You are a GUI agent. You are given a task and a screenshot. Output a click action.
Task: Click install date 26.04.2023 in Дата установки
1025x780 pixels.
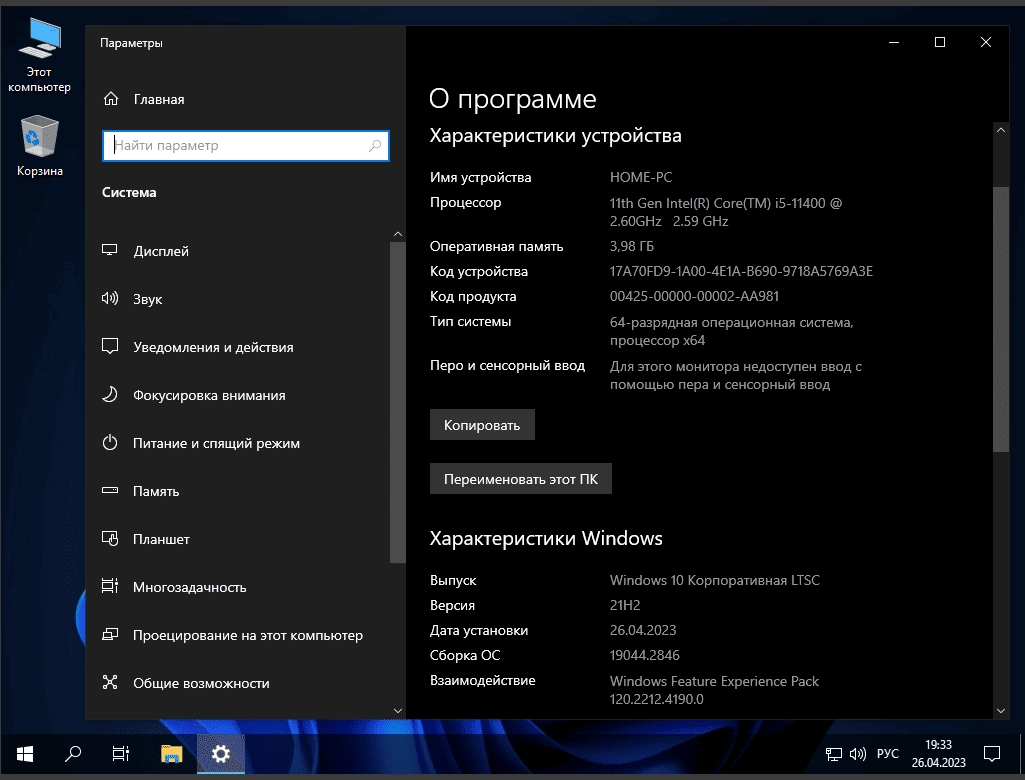coord(643,630)
